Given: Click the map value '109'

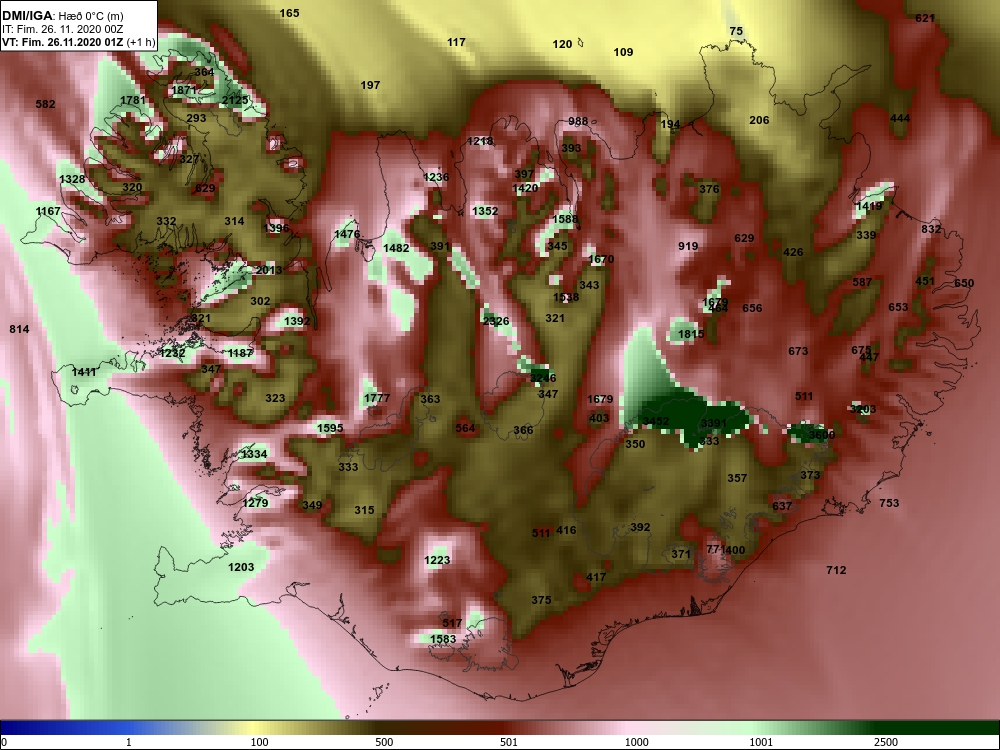Looking at the screenshot, I should pyautogui.click(x=623, y=52).
